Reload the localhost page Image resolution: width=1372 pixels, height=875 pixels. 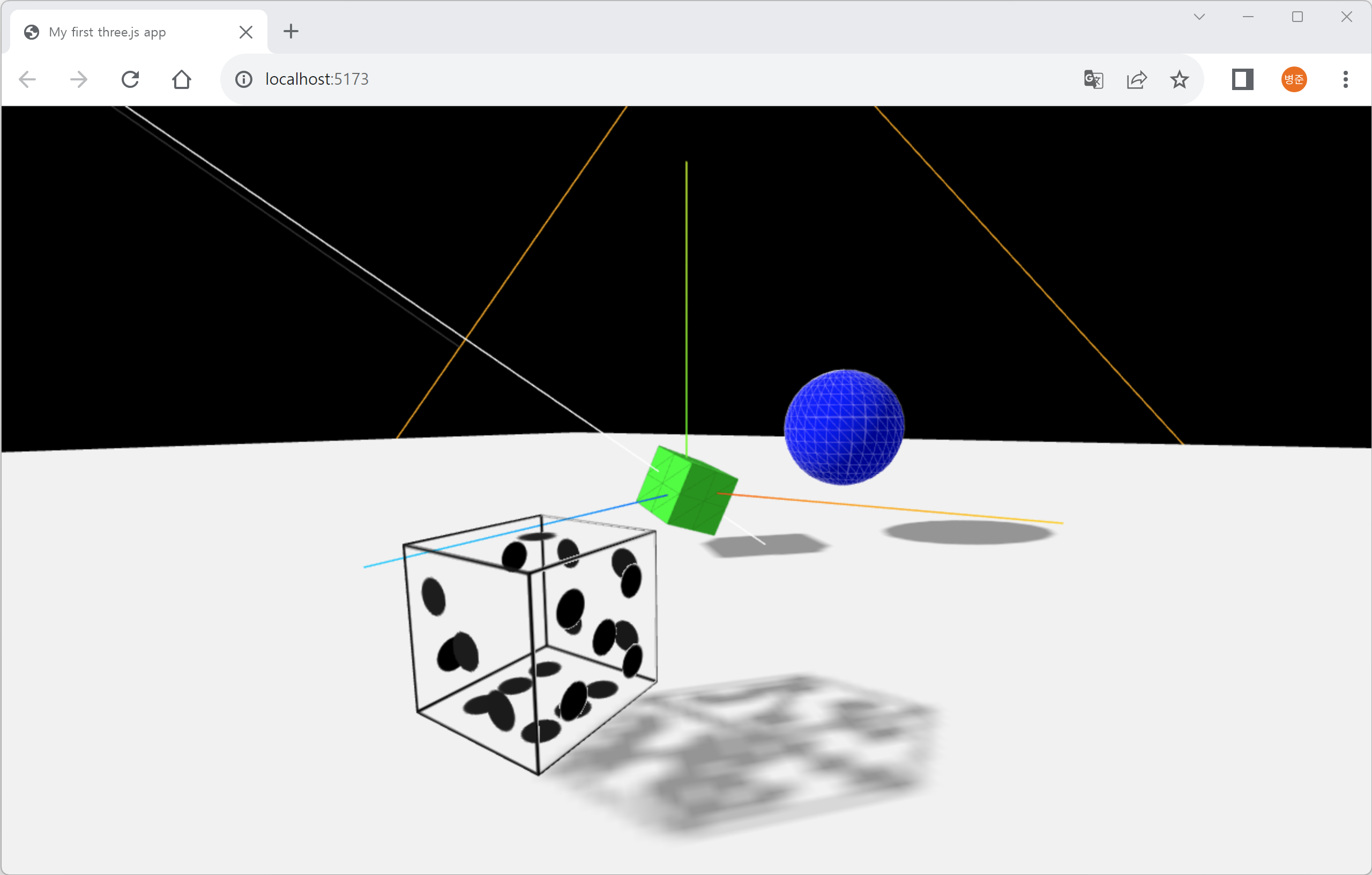click(130, 79)
